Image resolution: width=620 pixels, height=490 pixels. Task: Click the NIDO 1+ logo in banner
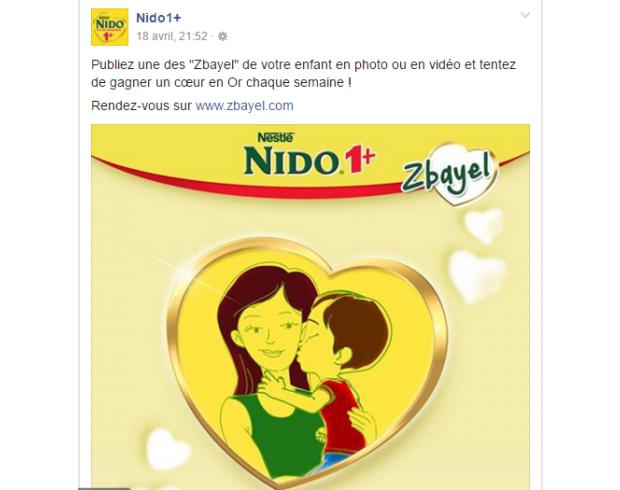coord(309,160)
